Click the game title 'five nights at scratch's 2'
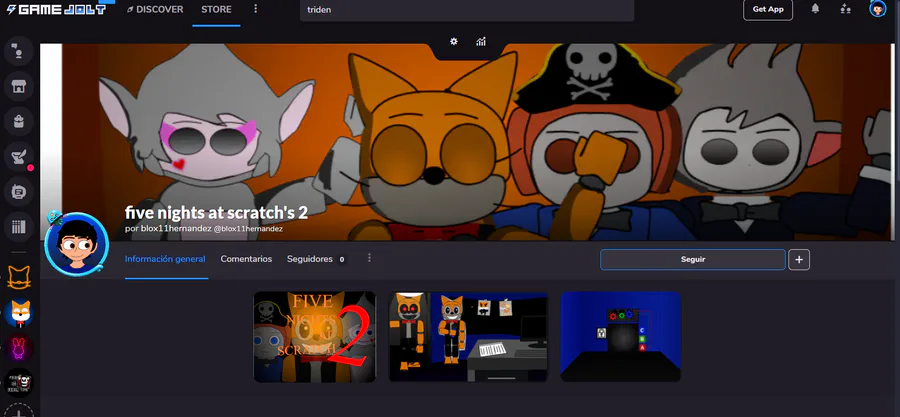The image size is (900, 417). pyautogui.click(x=216, y=213)
